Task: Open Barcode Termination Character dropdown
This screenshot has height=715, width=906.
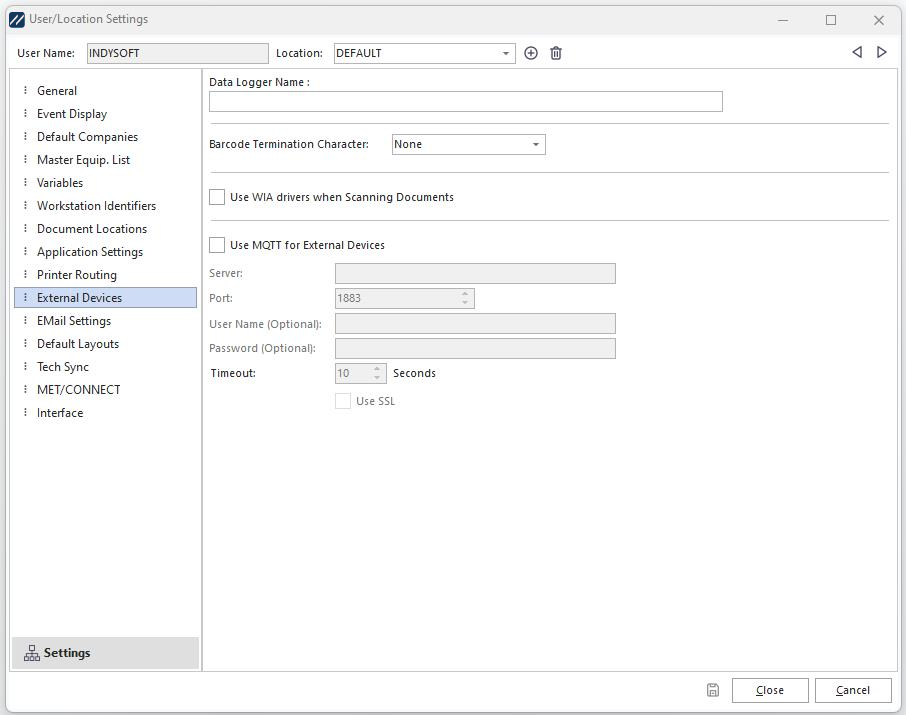Action: [536, 145]
